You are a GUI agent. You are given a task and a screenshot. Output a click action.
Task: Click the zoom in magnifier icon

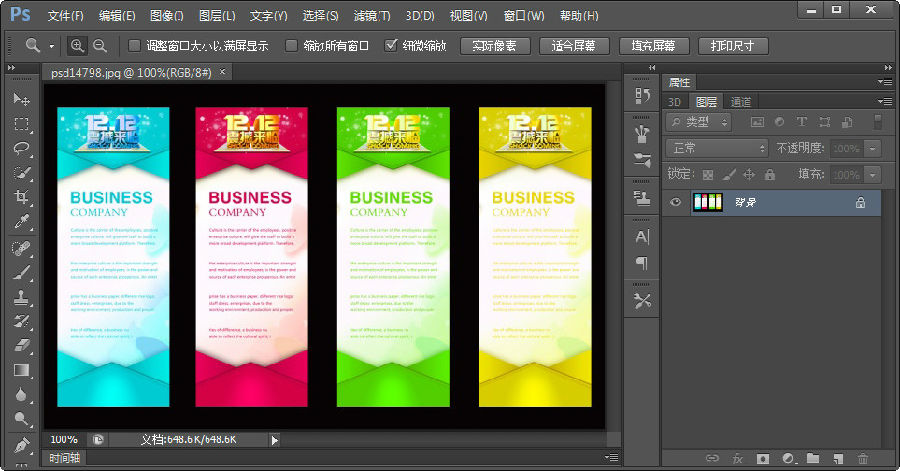point(77,46)
